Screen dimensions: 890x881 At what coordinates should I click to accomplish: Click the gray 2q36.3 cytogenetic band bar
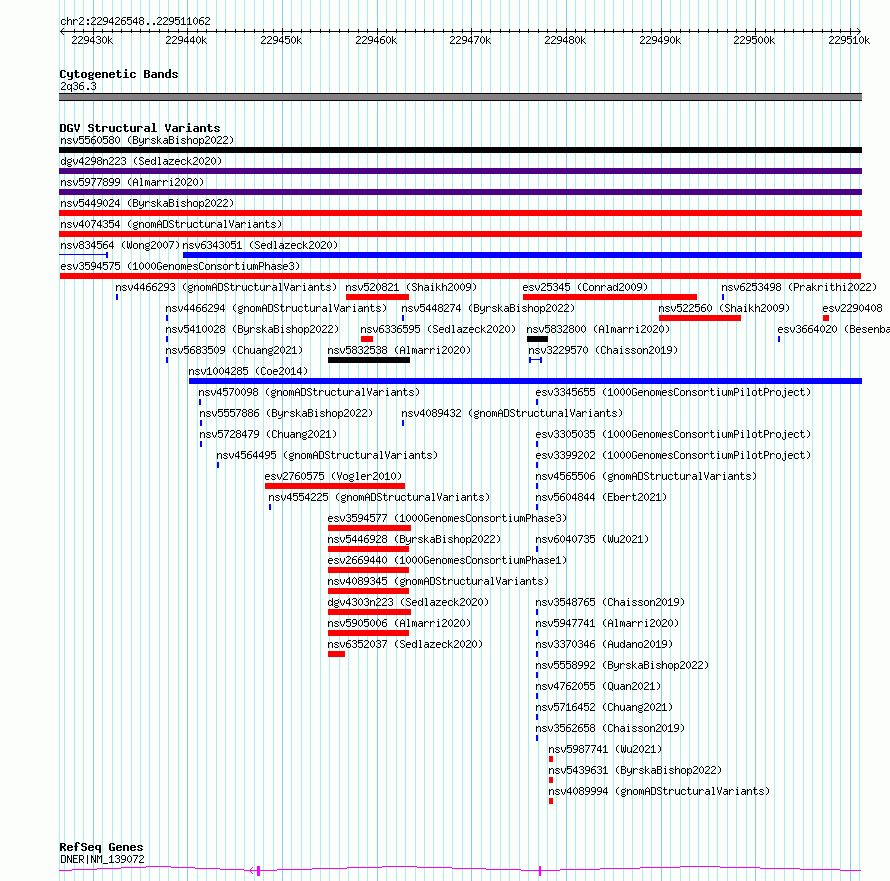(x=460, y=97)
